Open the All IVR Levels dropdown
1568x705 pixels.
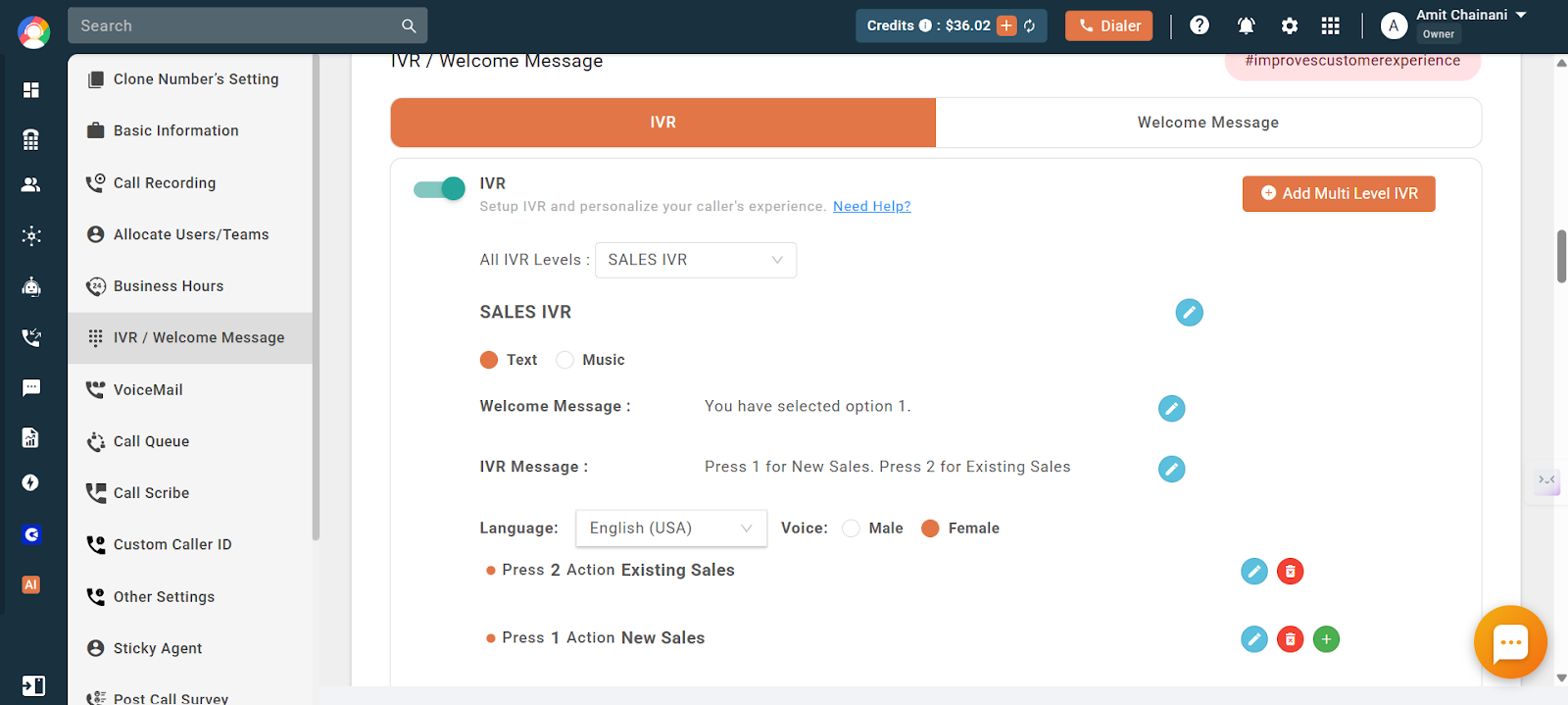(696, 260)
